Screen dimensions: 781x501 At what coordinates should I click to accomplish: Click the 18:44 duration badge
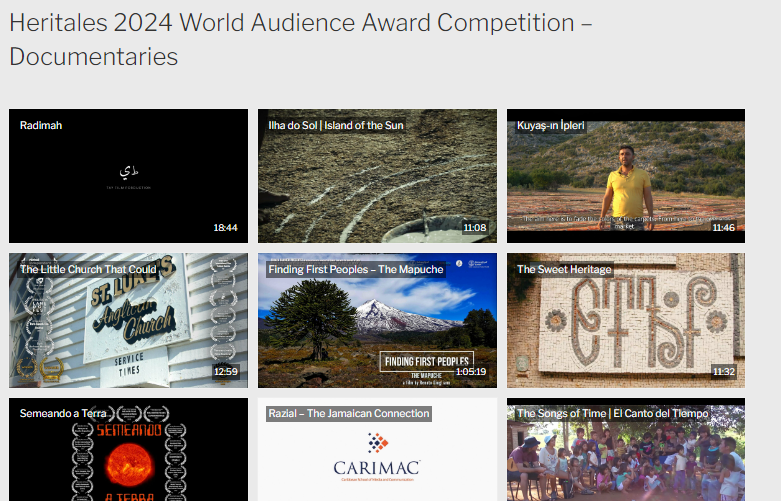225,228
